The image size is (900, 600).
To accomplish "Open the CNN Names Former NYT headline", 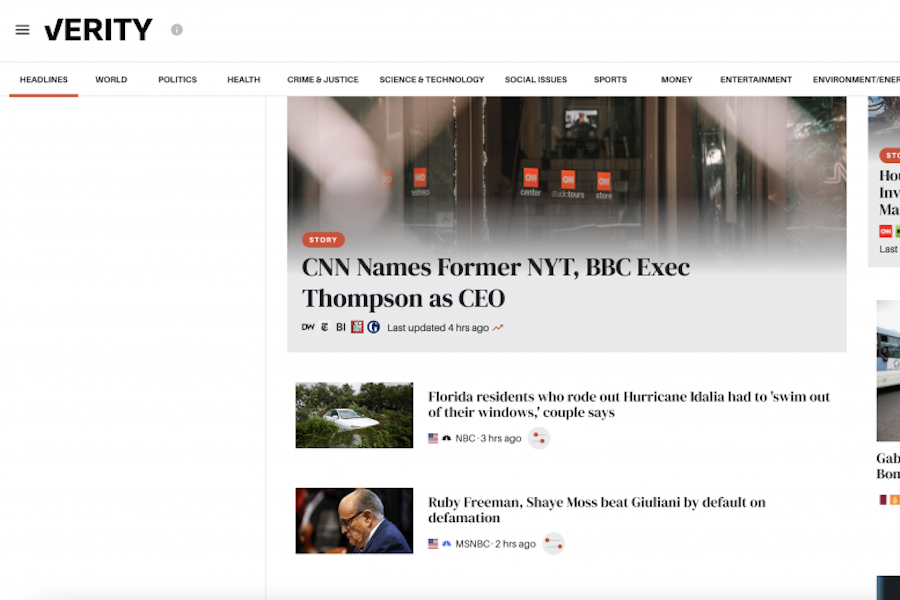I will [x=496, y=282].
